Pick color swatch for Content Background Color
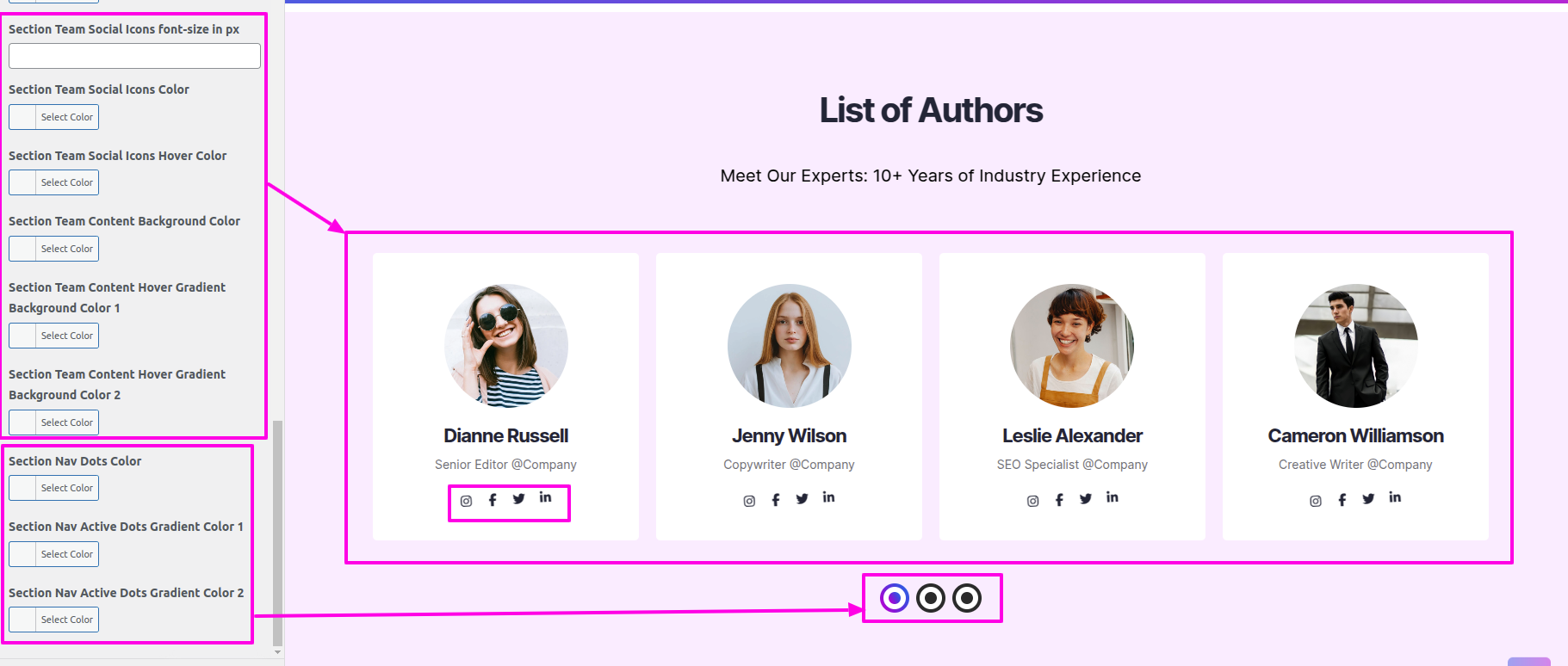The height and width of the screenshot is (666, 1568). coord(22,249)
